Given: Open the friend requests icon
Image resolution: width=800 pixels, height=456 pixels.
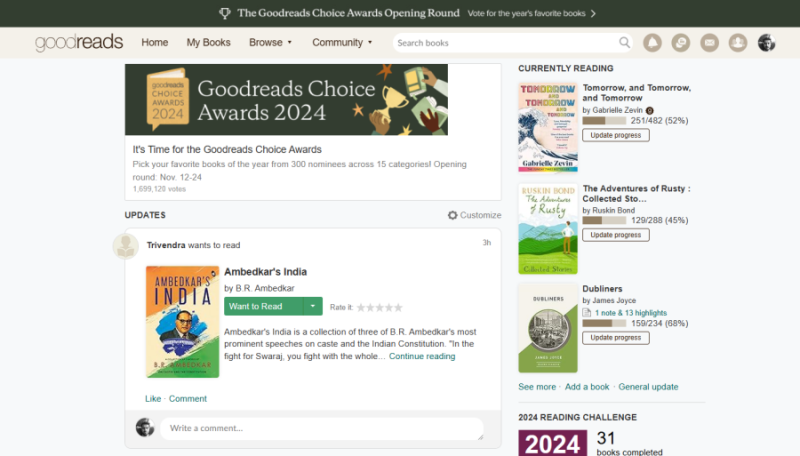Looking at the screenshot, I should point(738,43).
